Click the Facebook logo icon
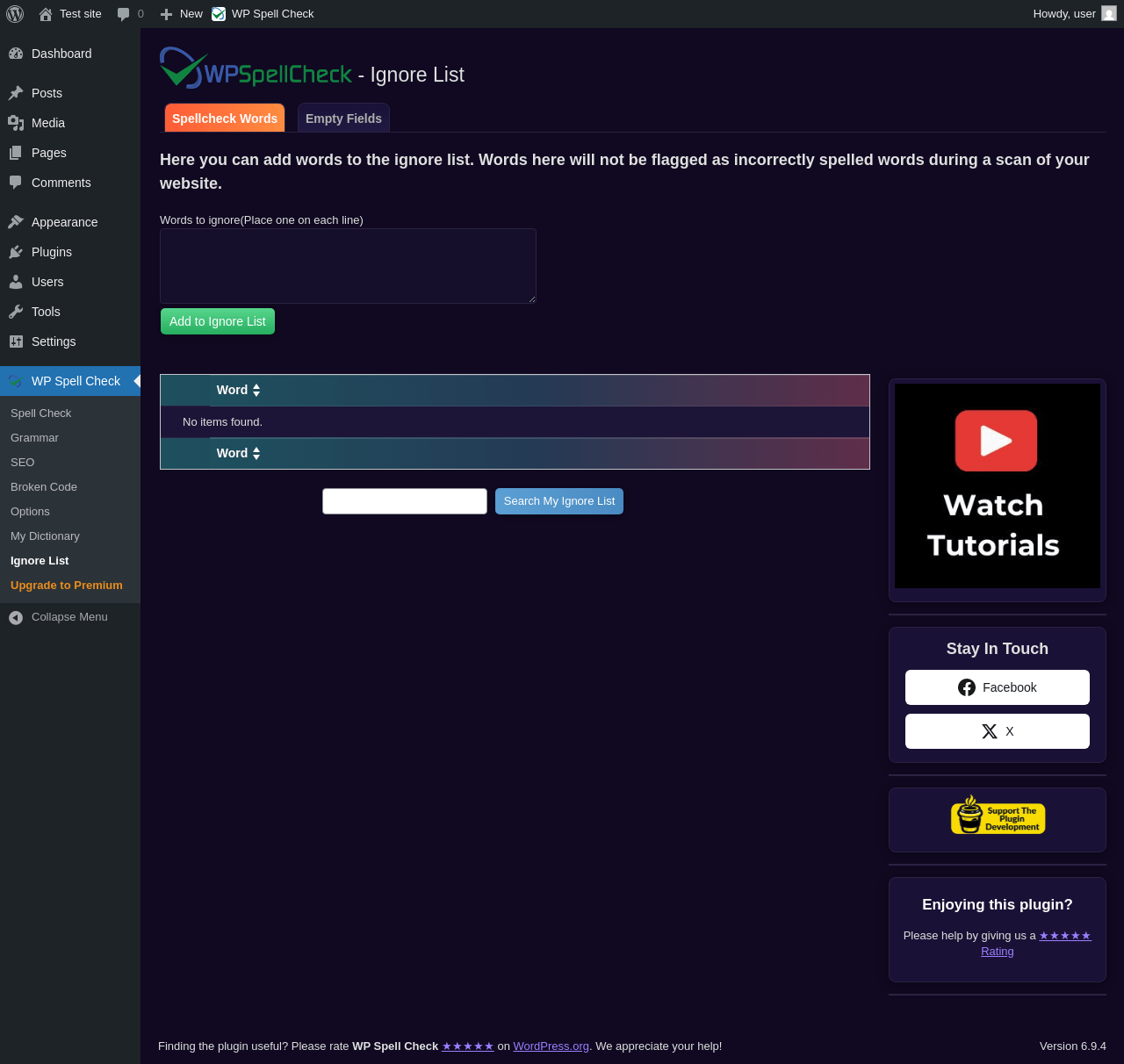Screen dimensions: 1124x1064 967,687
